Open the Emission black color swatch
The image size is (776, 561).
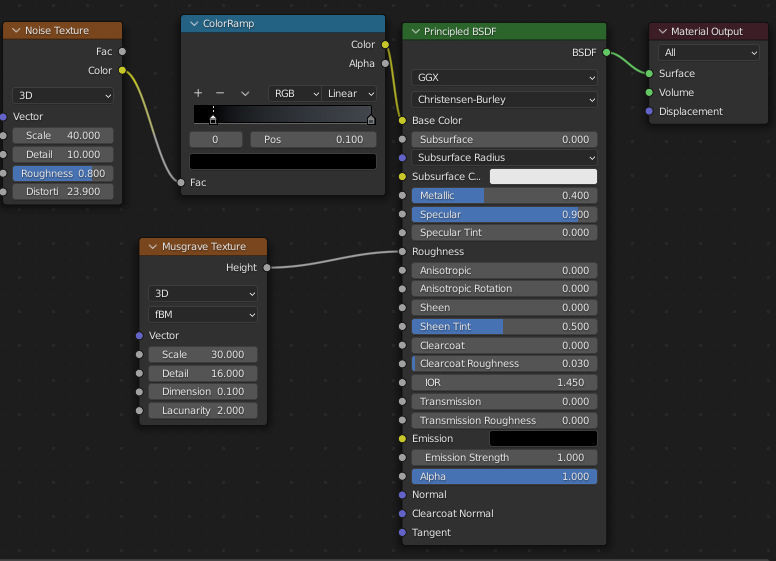coord(543,439)
